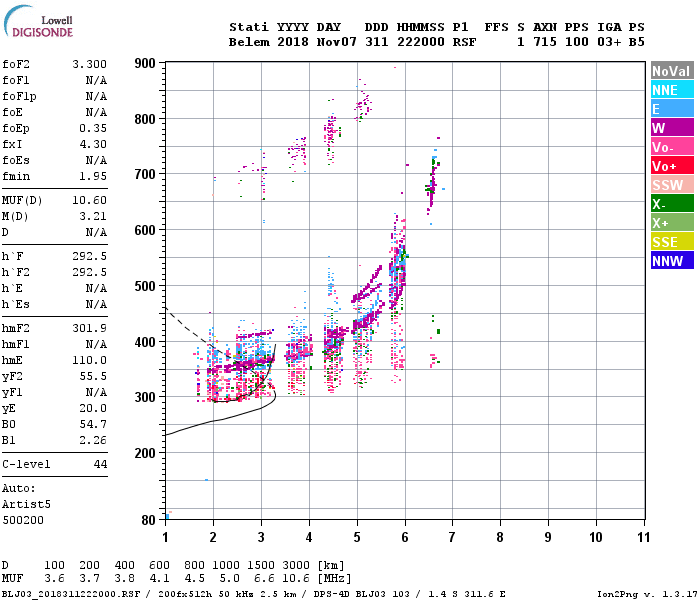This screenshot has height=600, width=700.
Task: Click the time 222000 in header
Action: 421,42
